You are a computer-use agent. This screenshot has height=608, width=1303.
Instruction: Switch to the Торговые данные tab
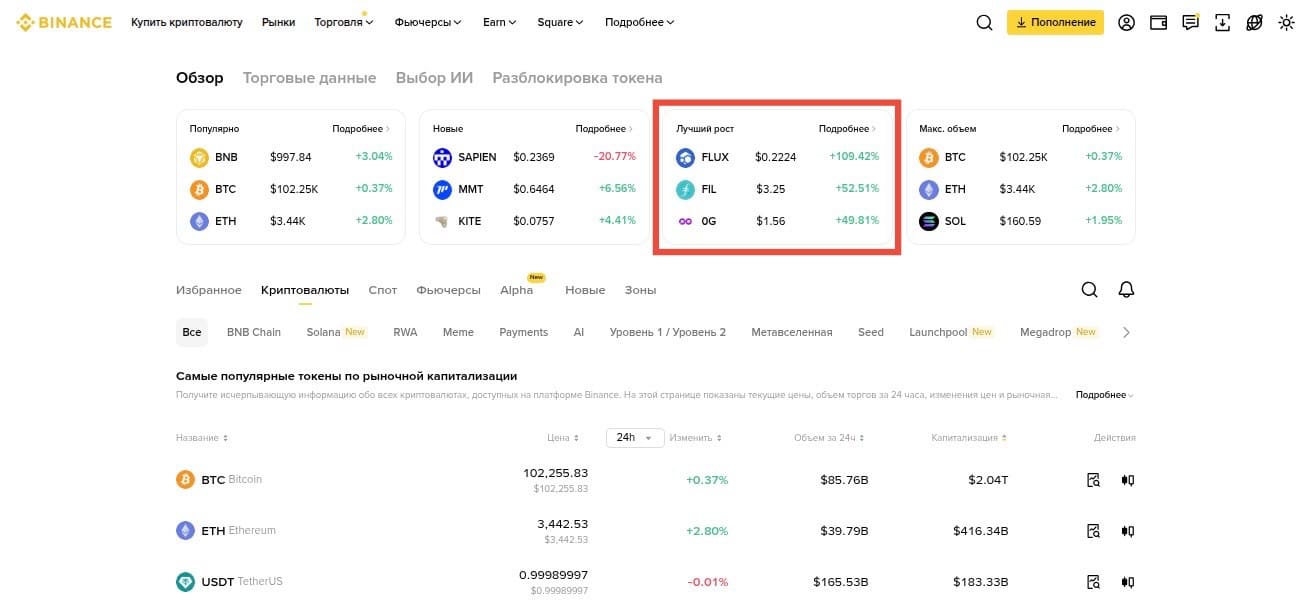(x=309, y=78)
